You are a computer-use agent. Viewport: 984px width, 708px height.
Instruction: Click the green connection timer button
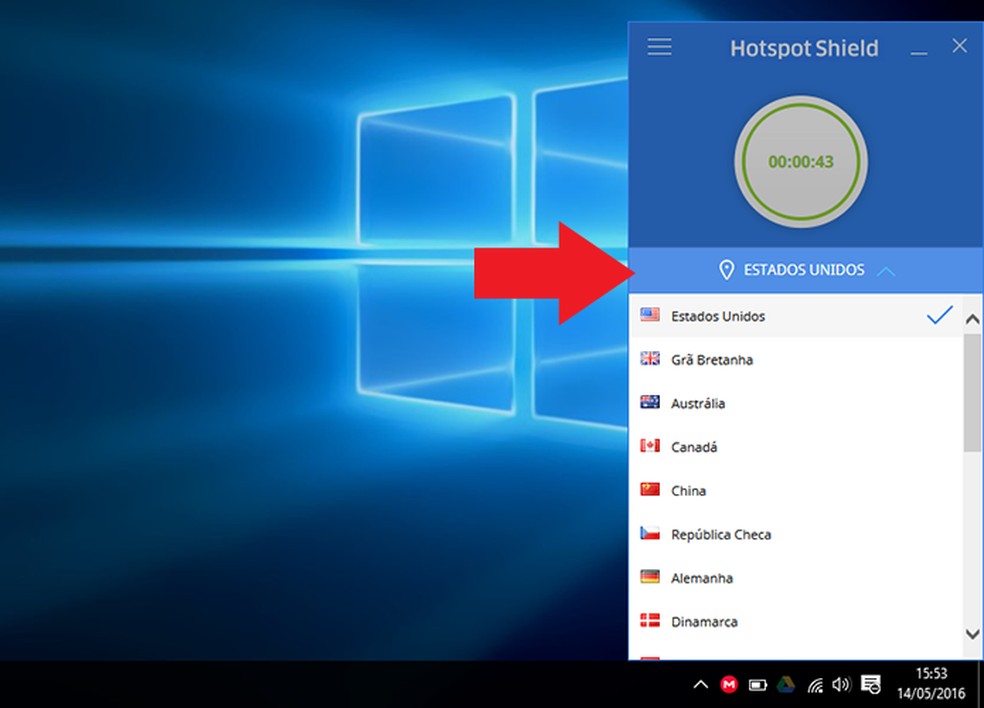click(801, 162)
